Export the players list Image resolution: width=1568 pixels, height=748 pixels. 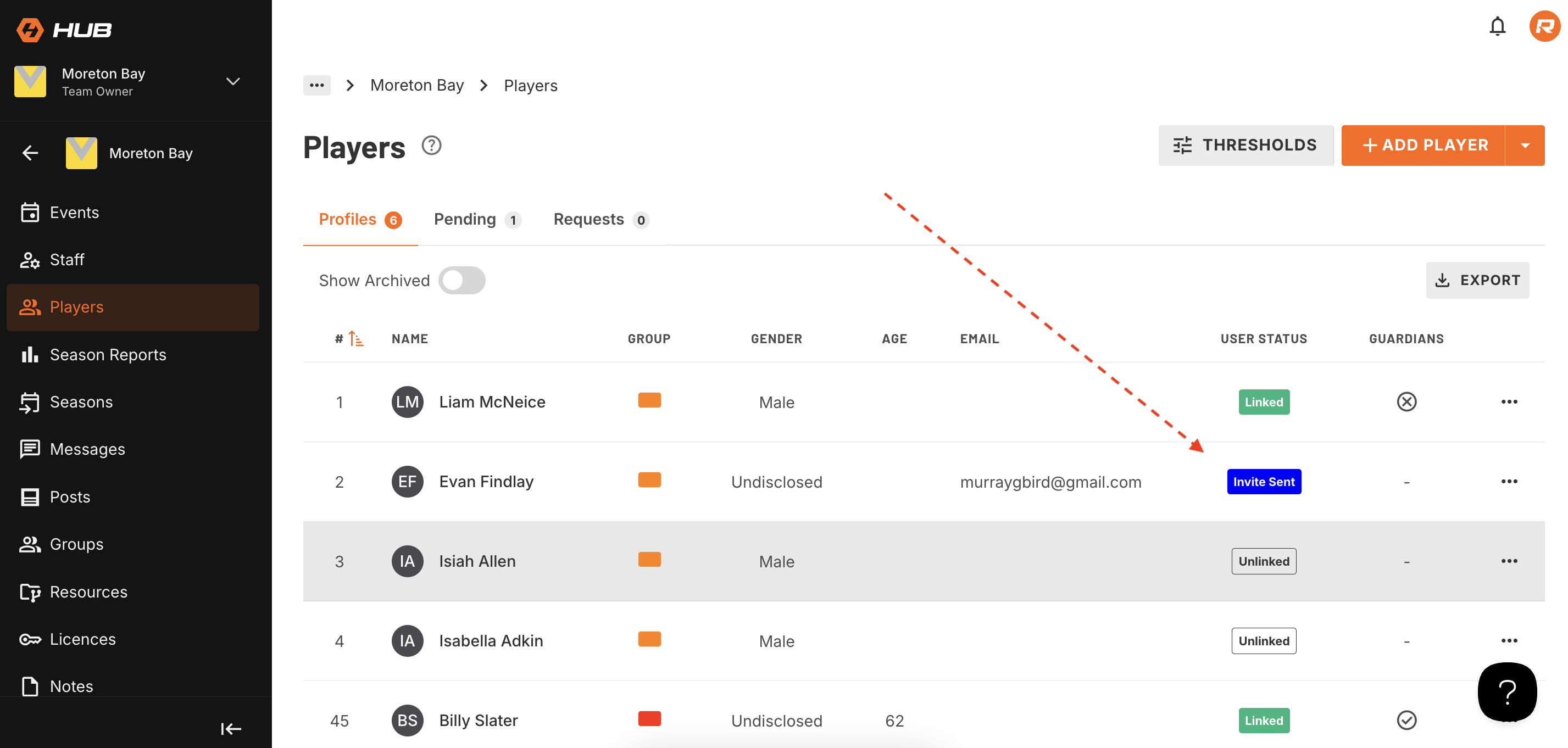(x=1477, y=280)
